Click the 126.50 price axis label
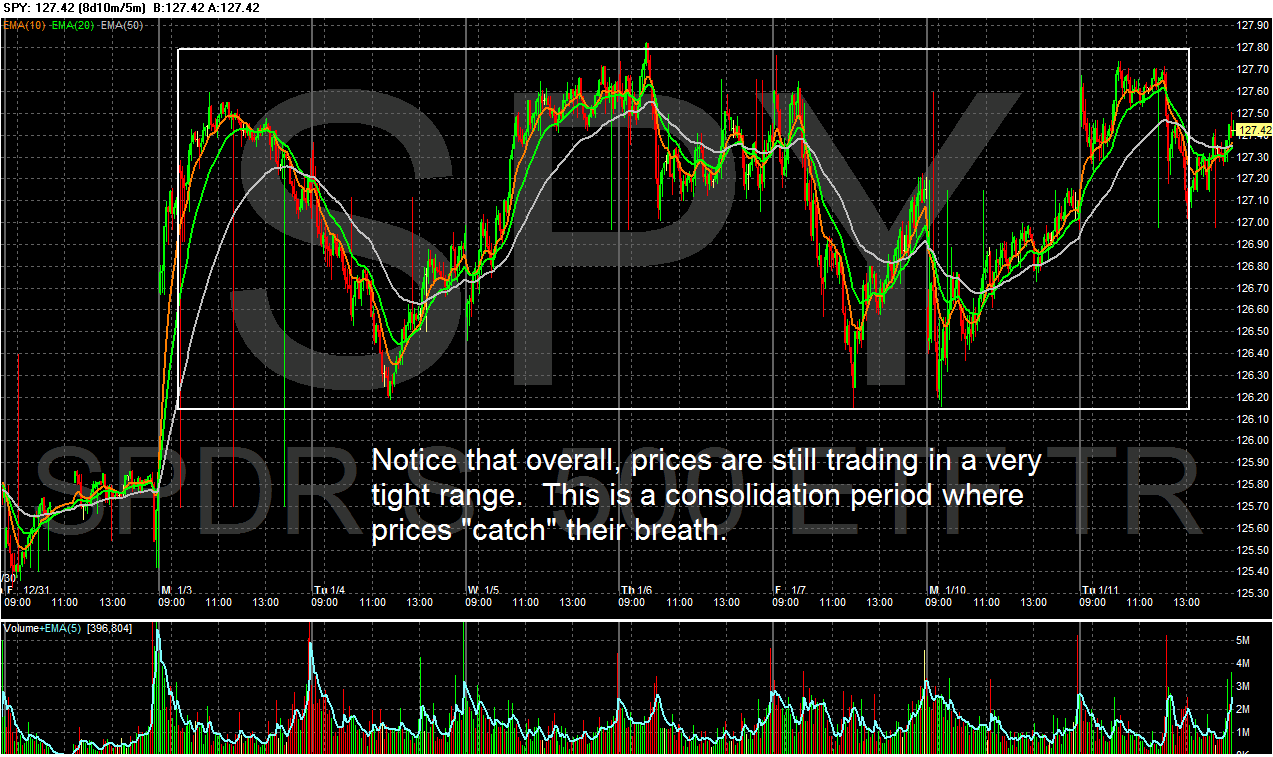Viewport: 1273px width, 757px height. coord(1252,331)
